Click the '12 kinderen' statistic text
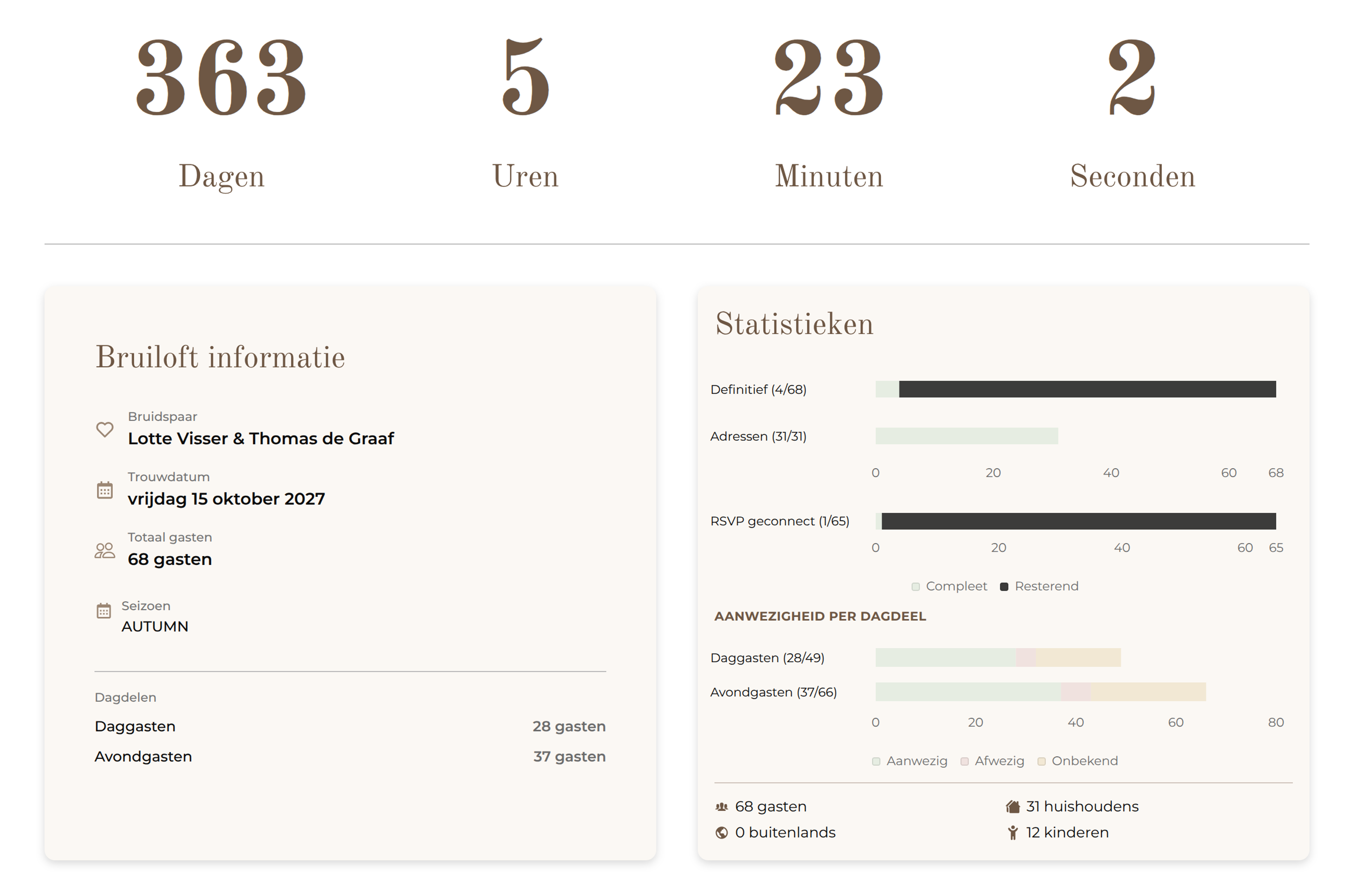The height and width of the screenshot is (896, 1349). 1067,832
